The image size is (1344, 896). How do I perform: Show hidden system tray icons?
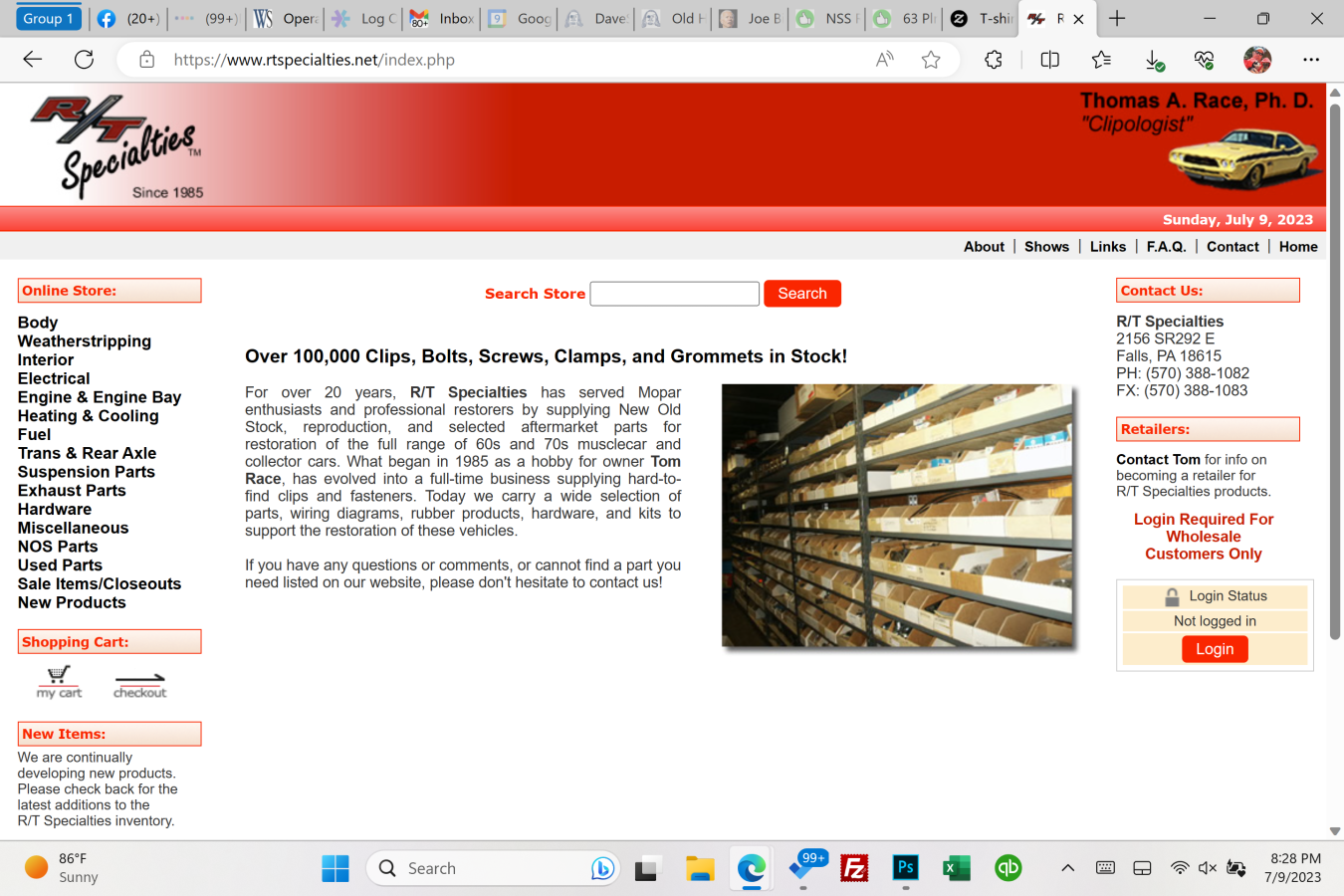(x=1067, y=868)
